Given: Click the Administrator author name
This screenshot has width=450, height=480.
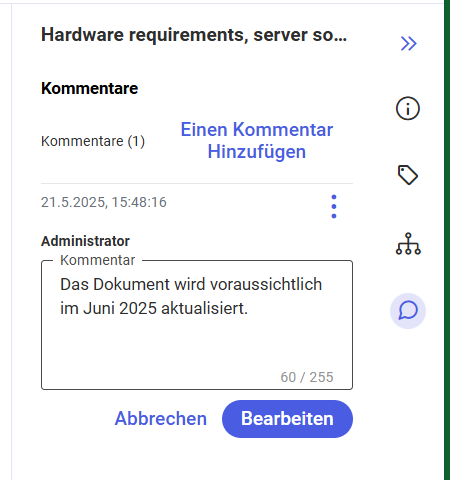Looking at the screenshot, I should (85, 241).
